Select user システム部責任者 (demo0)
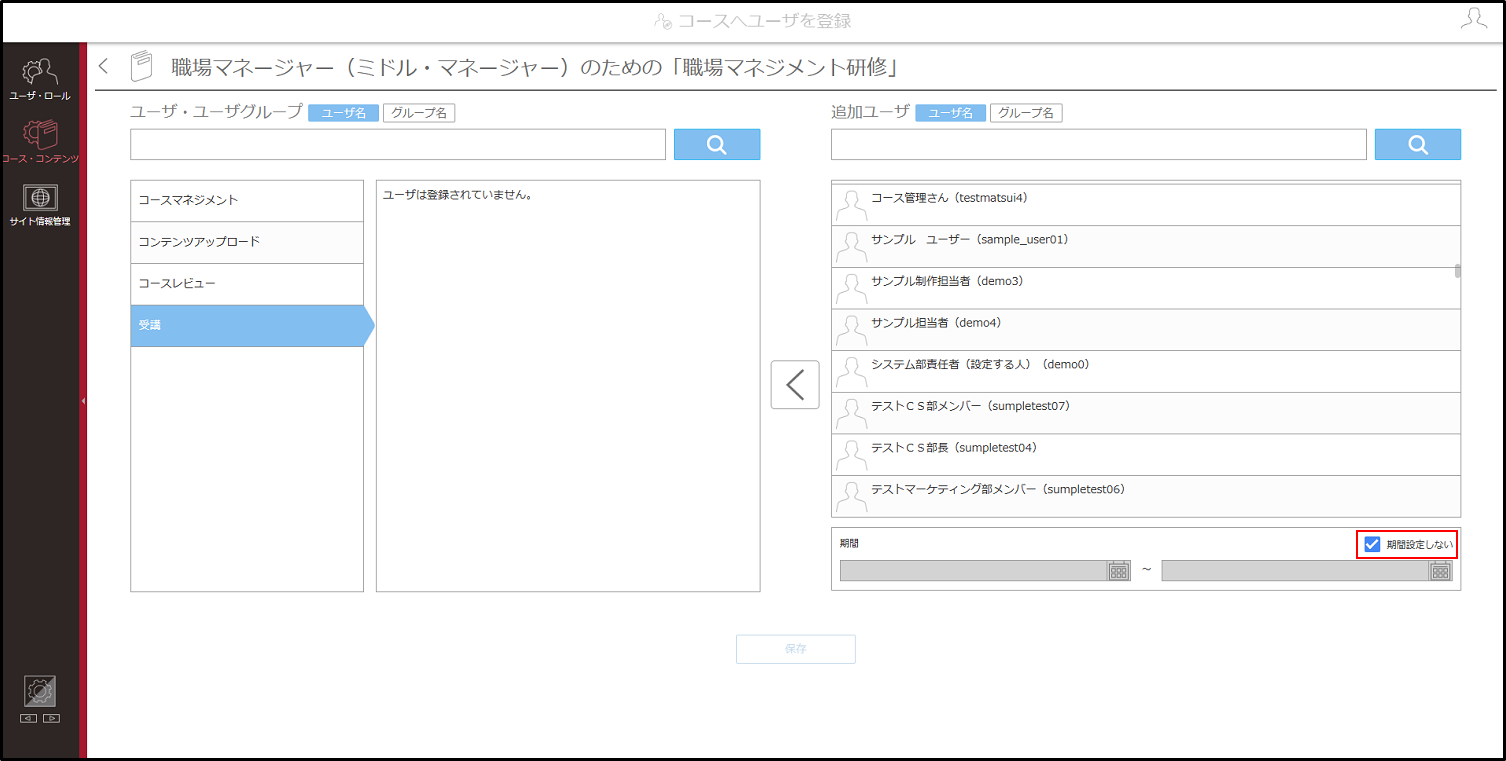This screenshot has width=1506, height=761. point(1146,372)
